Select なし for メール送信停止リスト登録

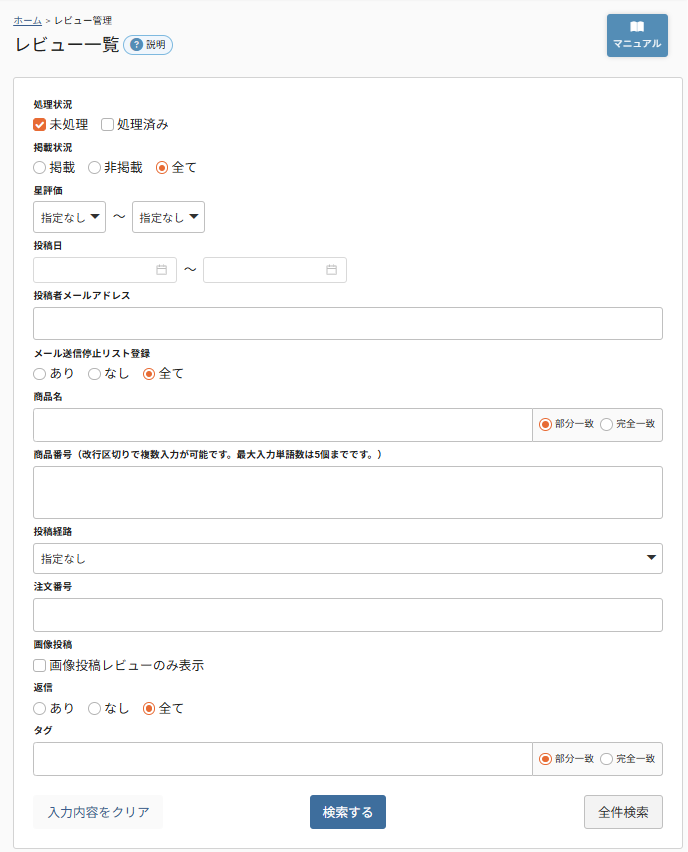[x=92, y=373]
